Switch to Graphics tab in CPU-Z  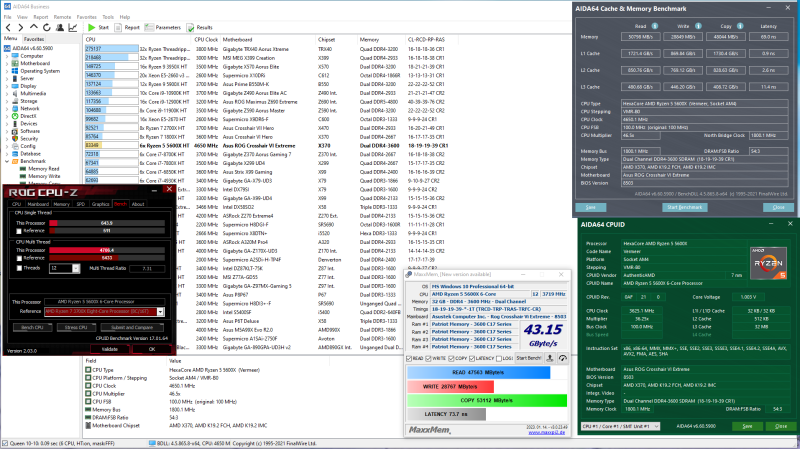click(x=100, y=204)
